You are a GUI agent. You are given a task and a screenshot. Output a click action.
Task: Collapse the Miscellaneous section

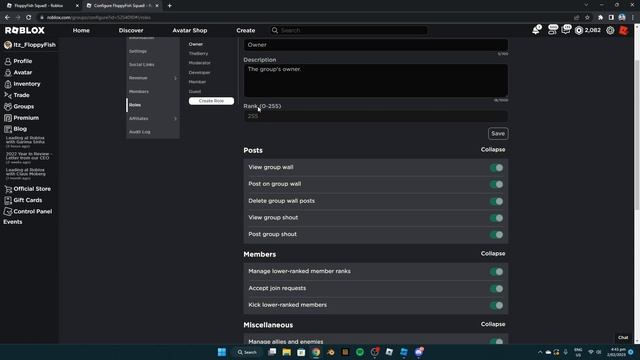pos(493,324)
